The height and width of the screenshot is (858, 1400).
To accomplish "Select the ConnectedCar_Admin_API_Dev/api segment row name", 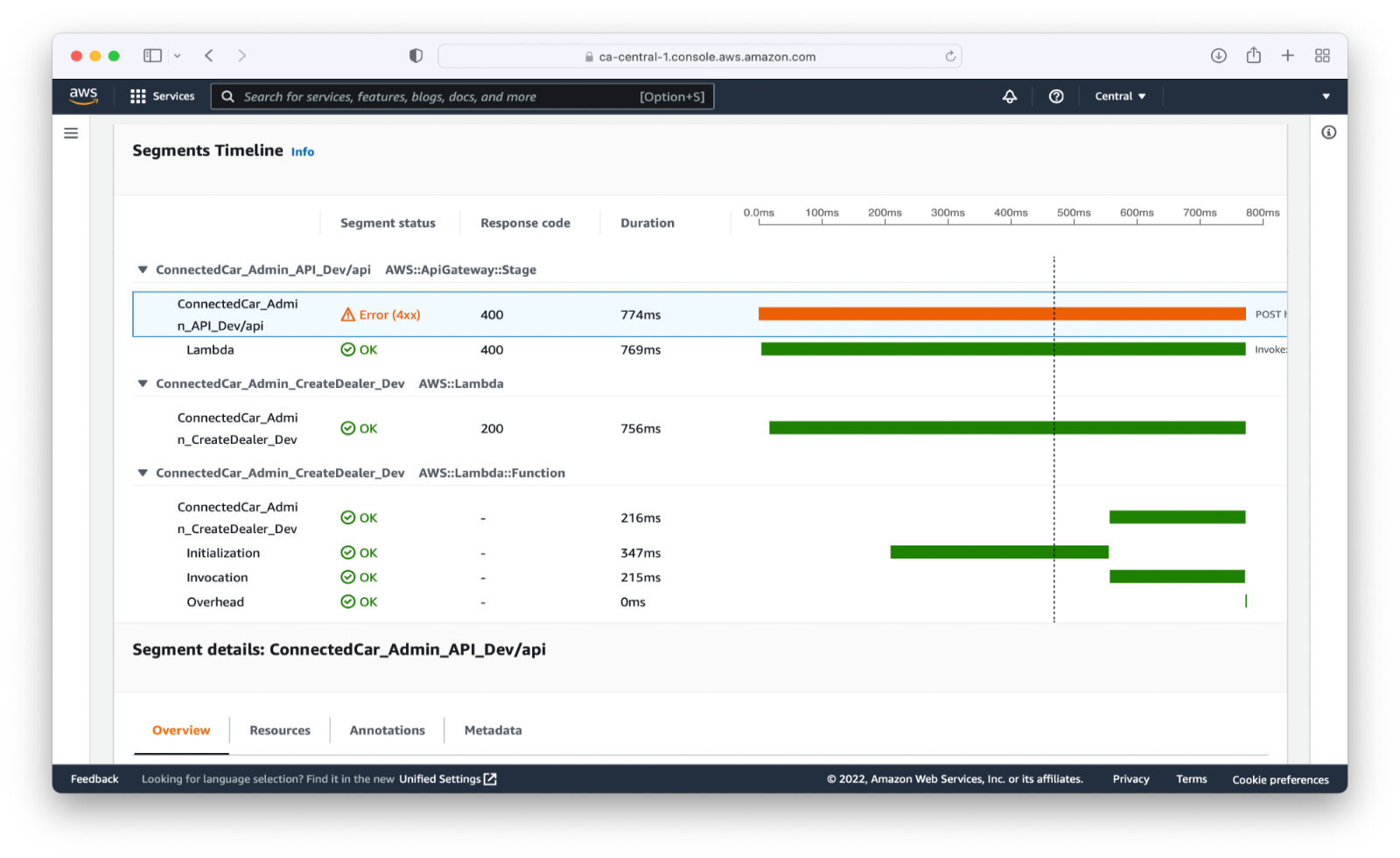I will tap(238, 314).
